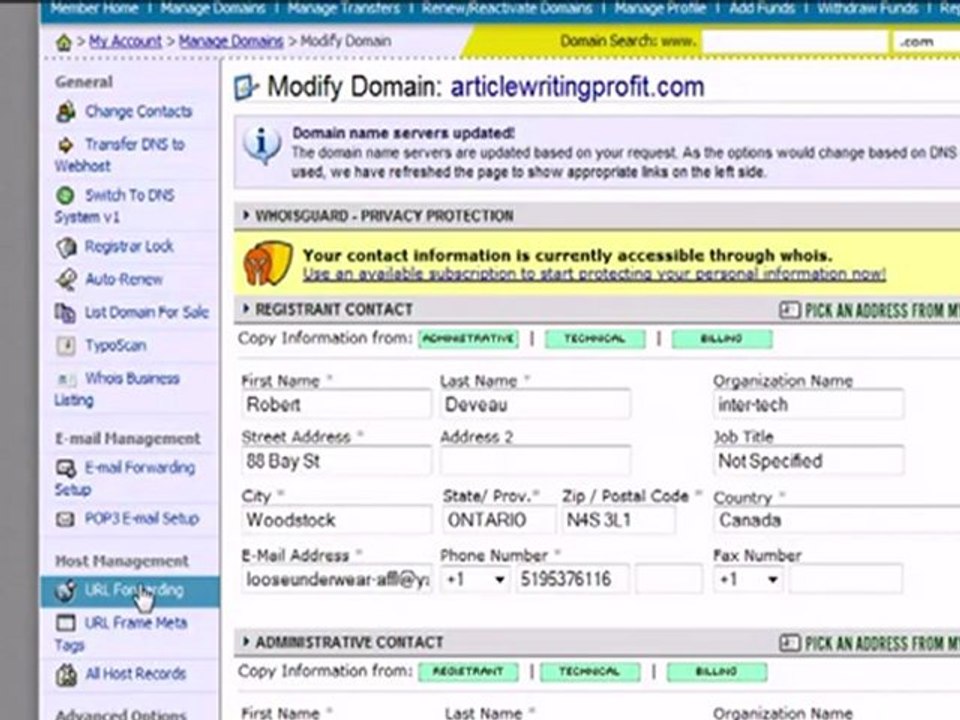Screen dimensions: 960x720
Task: Open the POP3 E-mail Setup link
Action: [x=141, y=519]
